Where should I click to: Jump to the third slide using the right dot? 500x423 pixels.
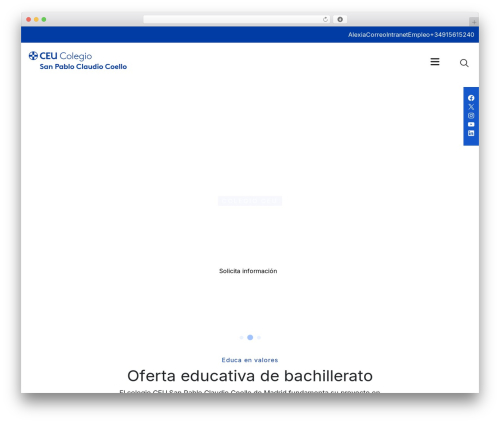(259, 337)
